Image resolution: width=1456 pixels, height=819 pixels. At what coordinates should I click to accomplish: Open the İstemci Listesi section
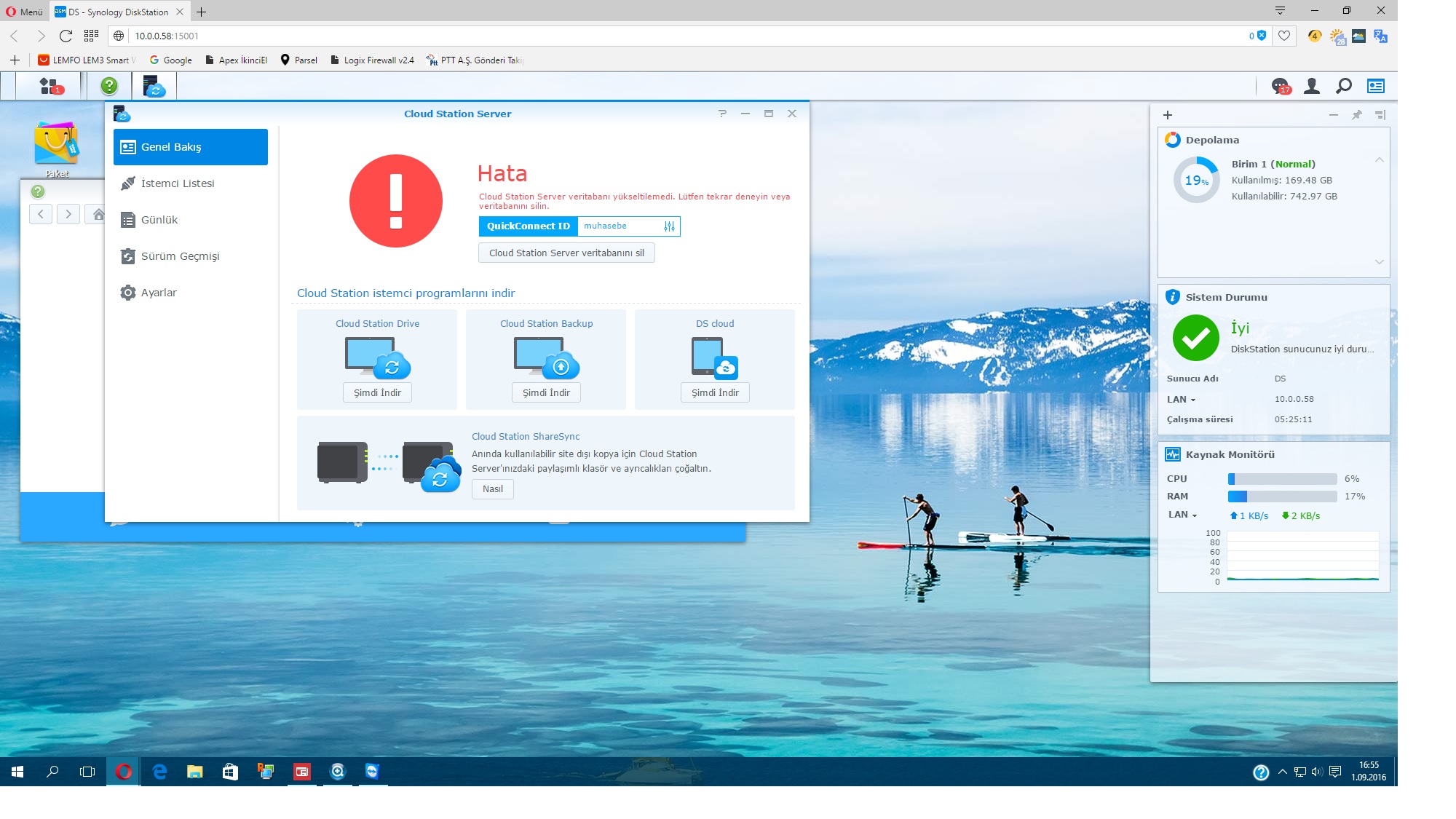pyautogui.click(x=177, y=183)
